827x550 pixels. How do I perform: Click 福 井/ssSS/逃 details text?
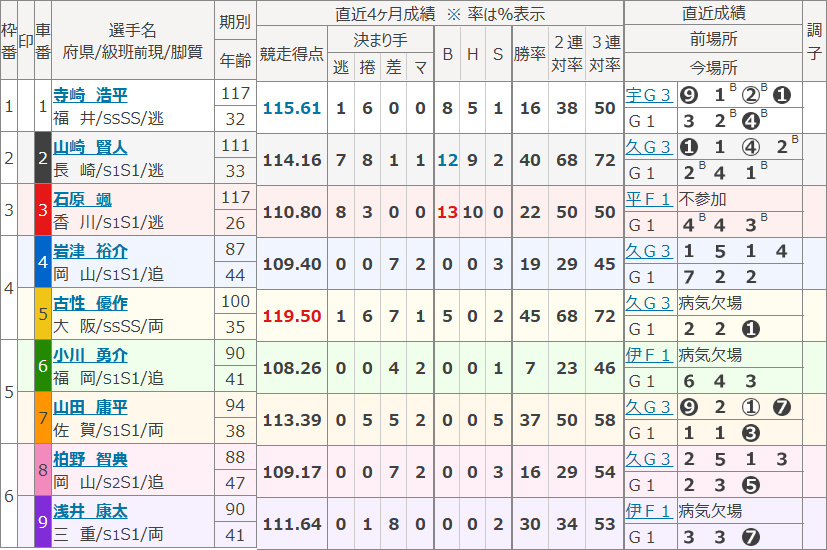coord(108,118)
